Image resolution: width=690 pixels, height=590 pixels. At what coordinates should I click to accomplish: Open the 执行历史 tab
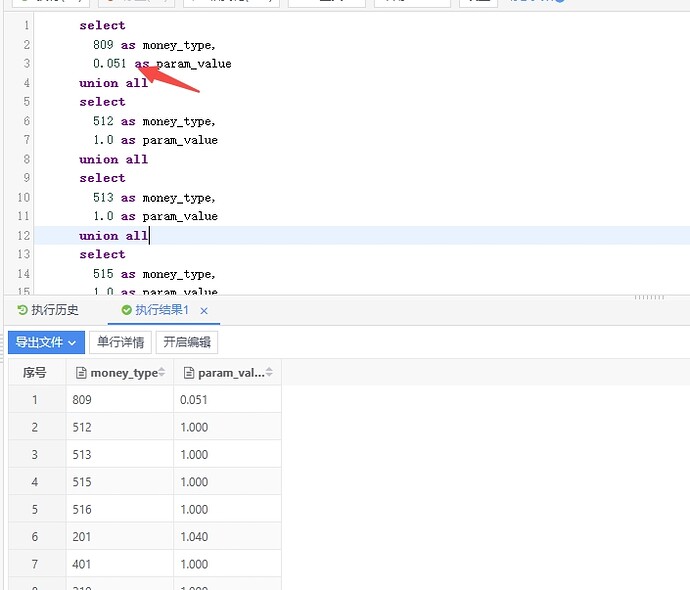(48, 310)
